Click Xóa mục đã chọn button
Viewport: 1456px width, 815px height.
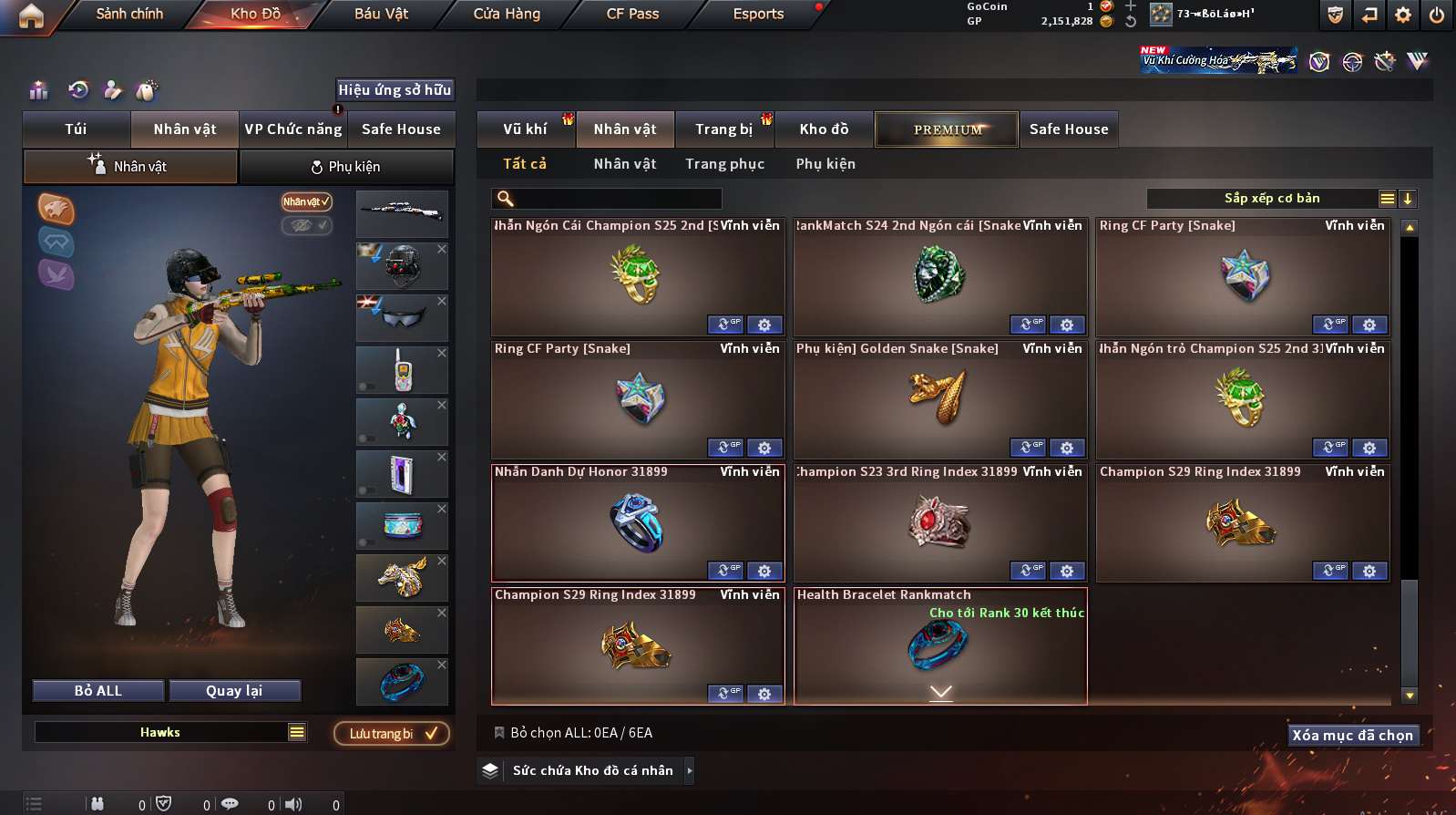tap(1353, 736)
